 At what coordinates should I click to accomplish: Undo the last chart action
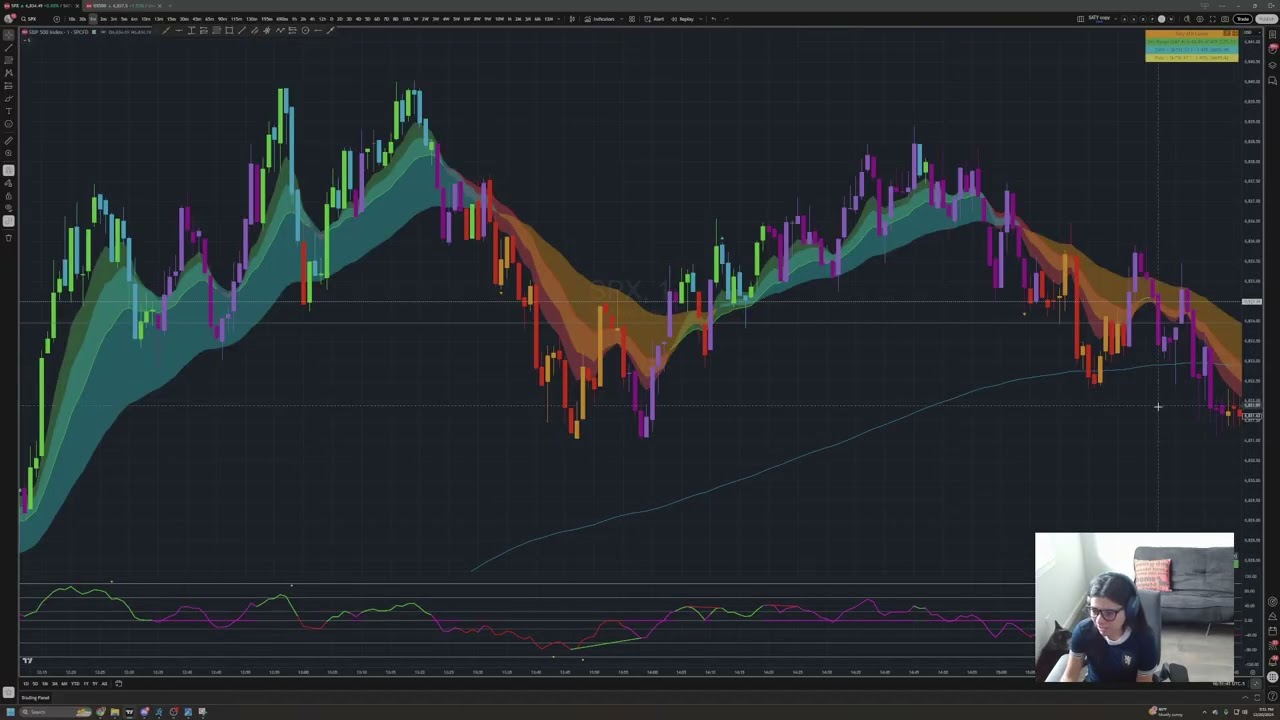point(713,19)
